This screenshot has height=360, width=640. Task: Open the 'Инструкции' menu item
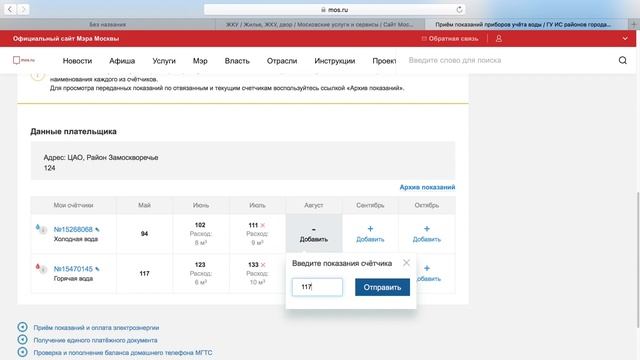tap(335, 61)
